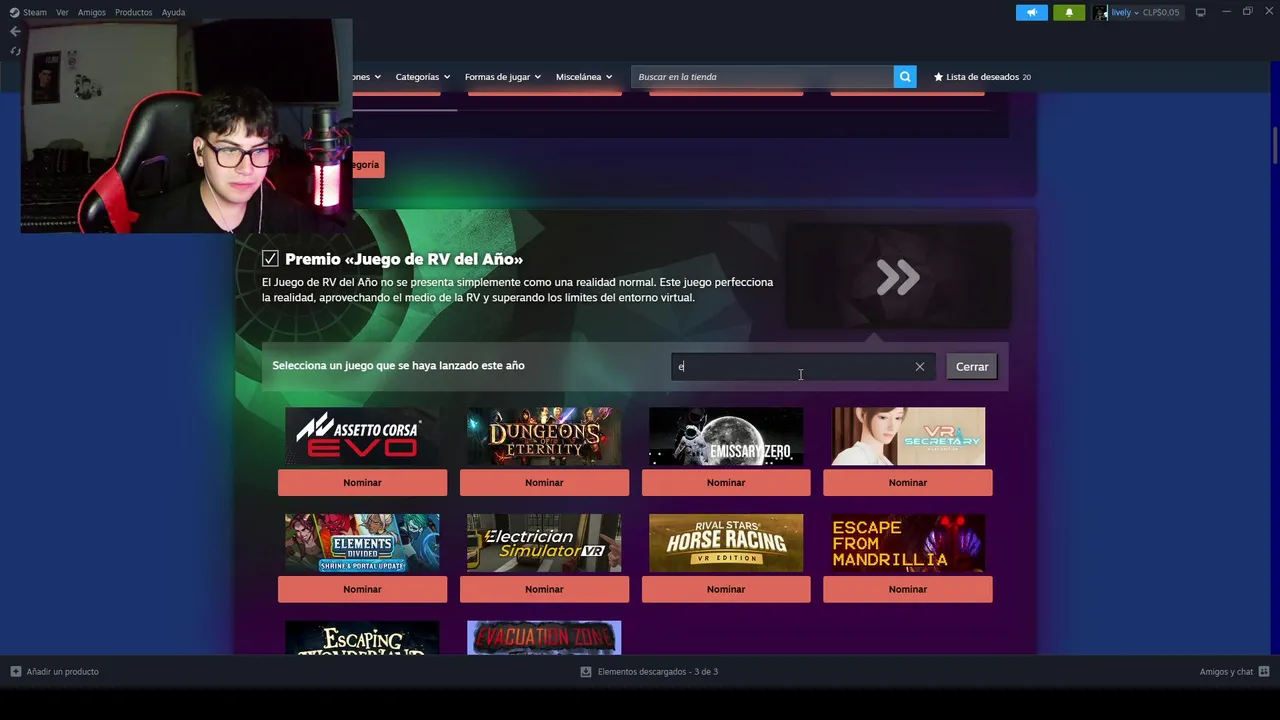This screenshot has height=720, width=1280.
Task: Nominate Assetto Corsa EVO
Action: 362,483
